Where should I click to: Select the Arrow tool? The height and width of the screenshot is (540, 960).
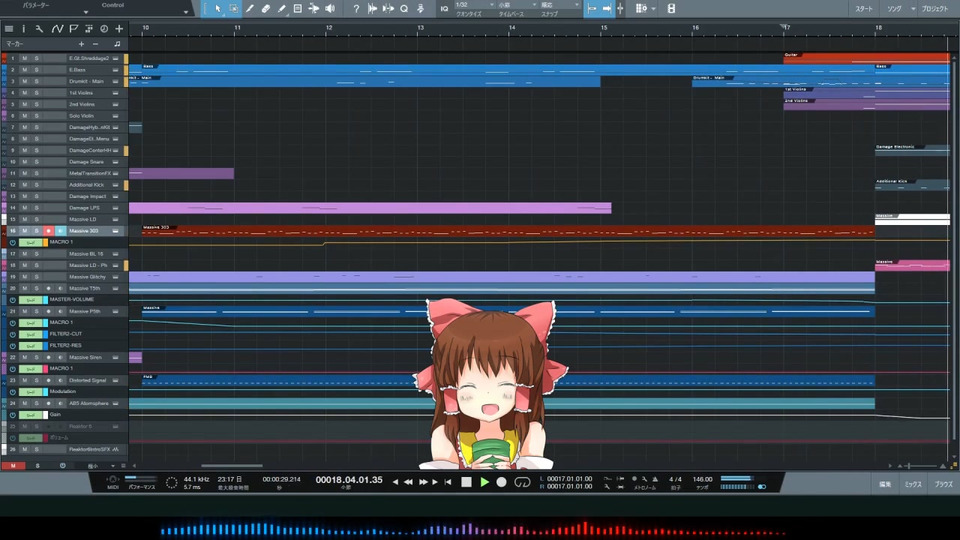coord(218,9)
